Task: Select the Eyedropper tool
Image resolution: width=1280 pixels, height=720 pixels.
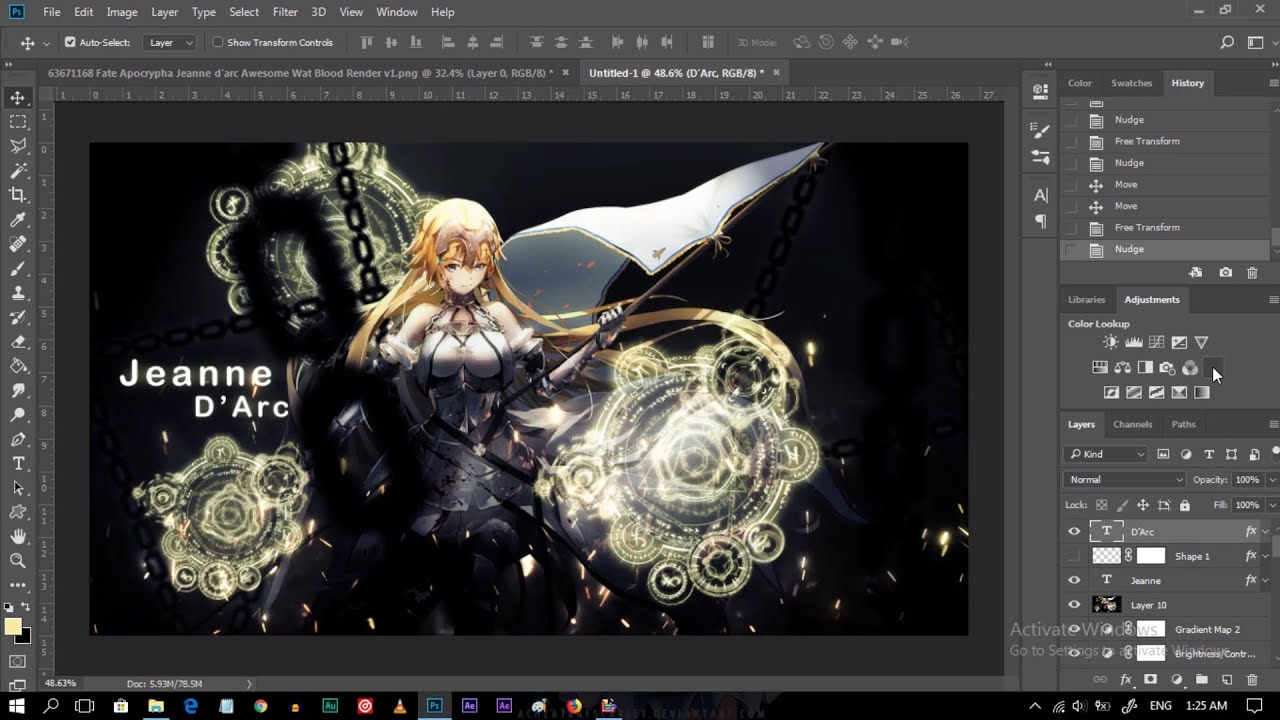Action: tap(18, 220)
